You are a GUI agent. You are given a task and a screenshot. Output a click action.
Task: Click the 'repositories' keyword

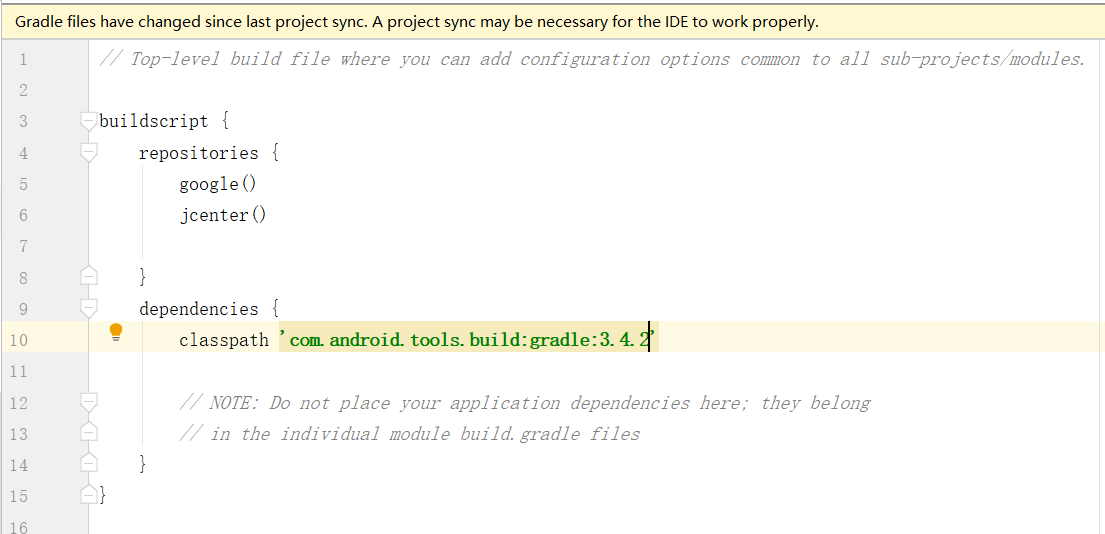199,153
